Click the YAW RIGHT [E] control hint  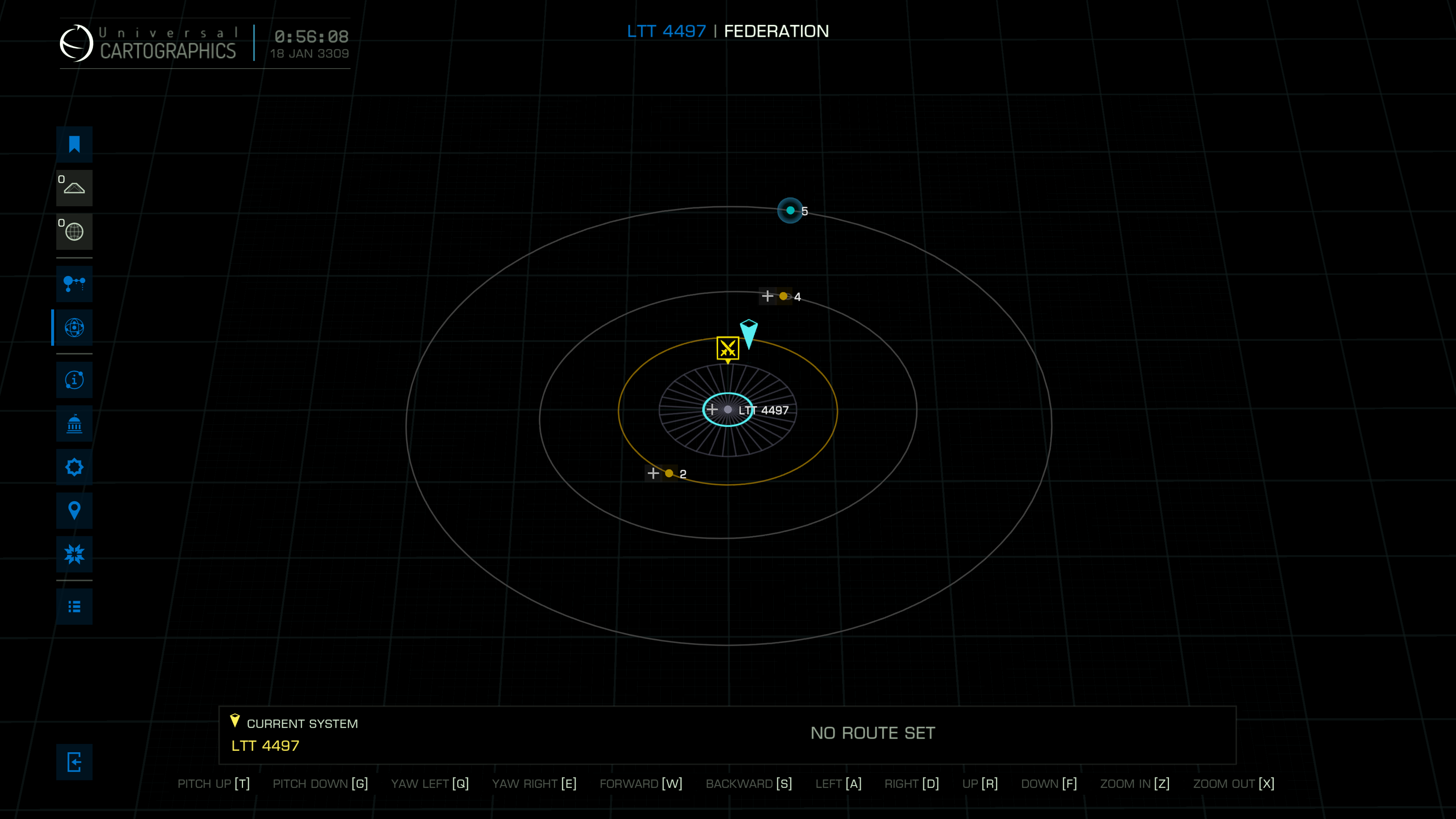534,783
